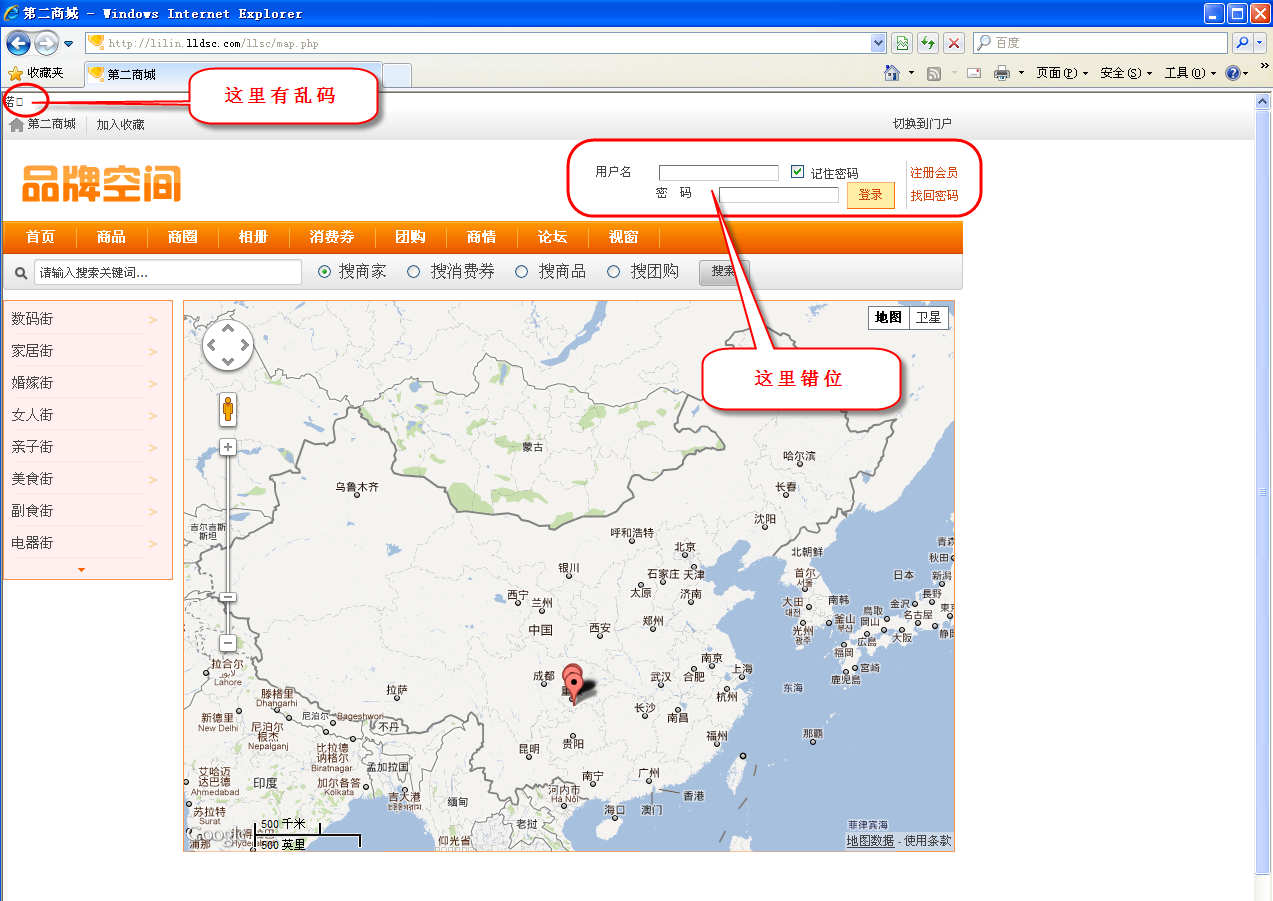This screenshot has height=901, width=1273.
Task: Select the 搜商品 radio button
Action: pyautogui.click(x=521, y=271)
